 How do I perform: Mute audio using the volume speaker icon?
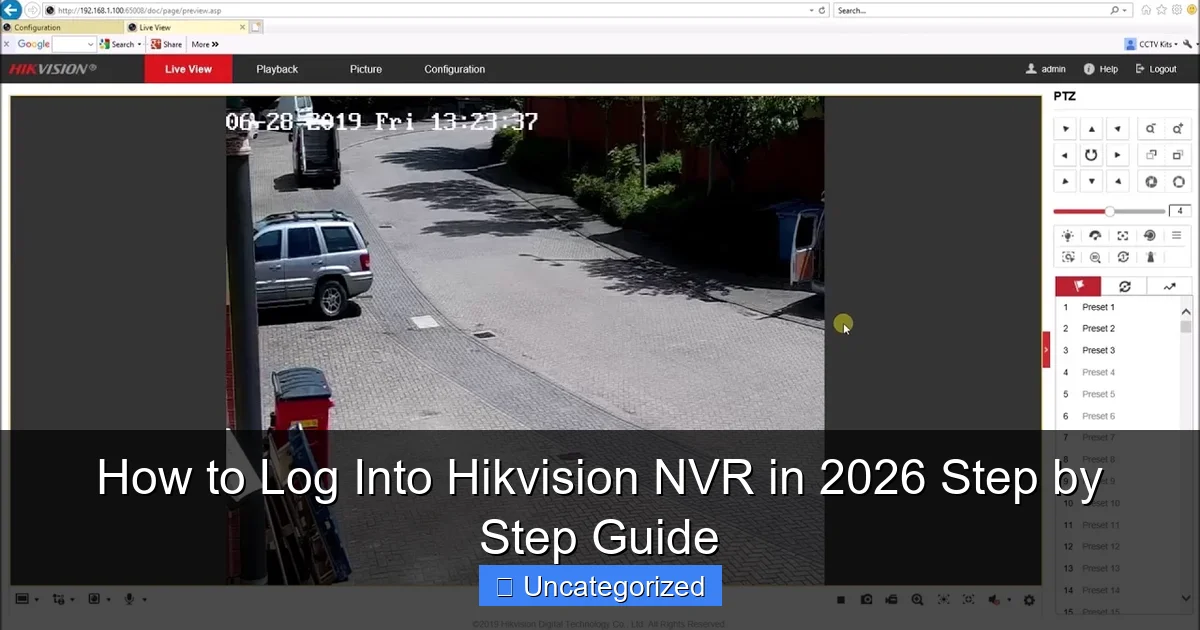[992, 599]
